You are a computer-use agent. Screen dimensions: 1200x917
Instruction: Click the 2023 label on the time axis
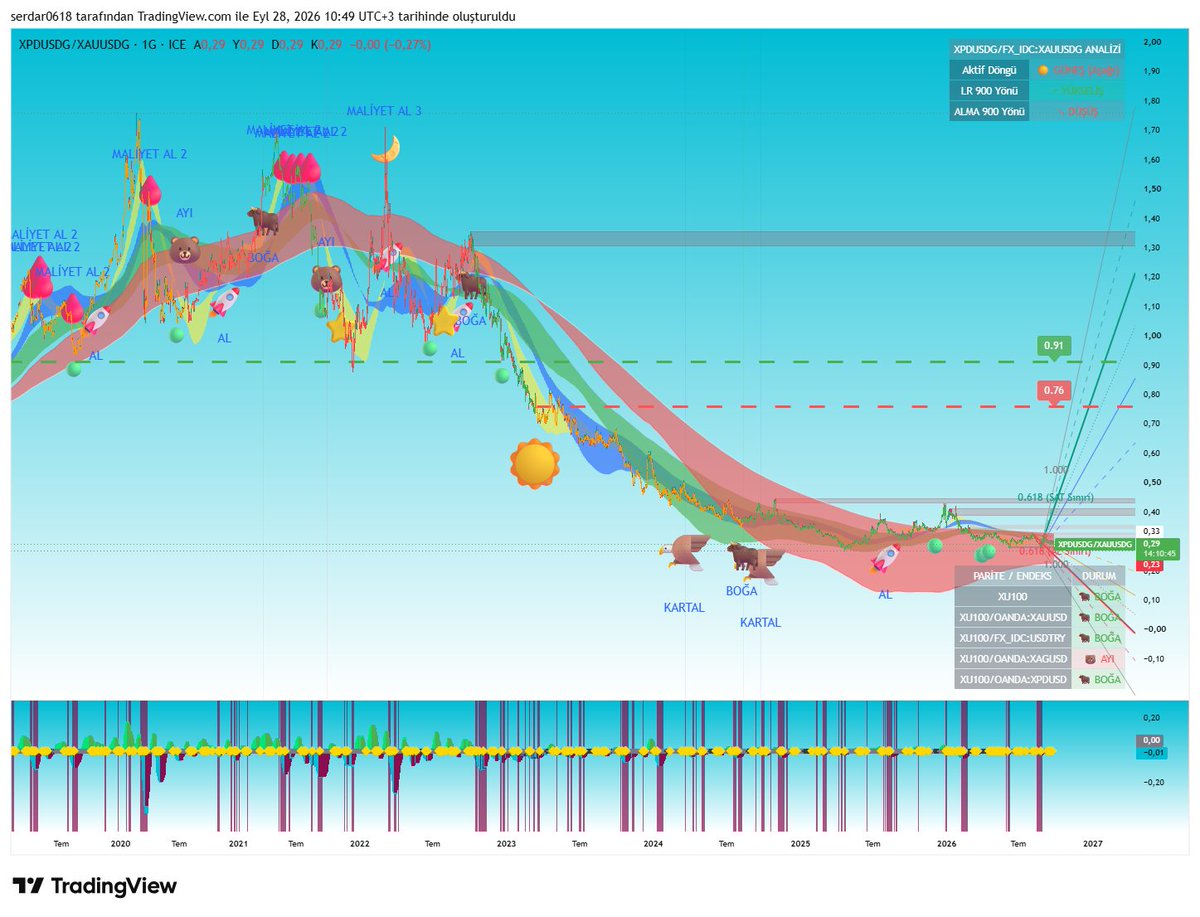coord(506,844)
